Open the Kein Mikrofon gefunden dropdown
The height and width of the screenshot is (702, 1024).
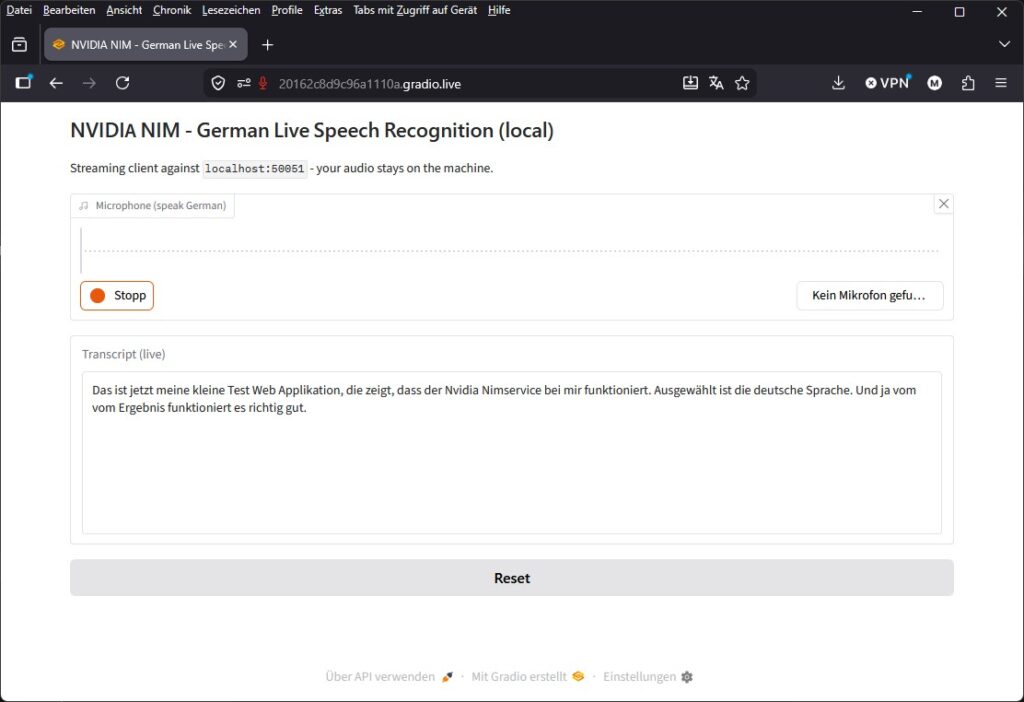coord(869,295)
